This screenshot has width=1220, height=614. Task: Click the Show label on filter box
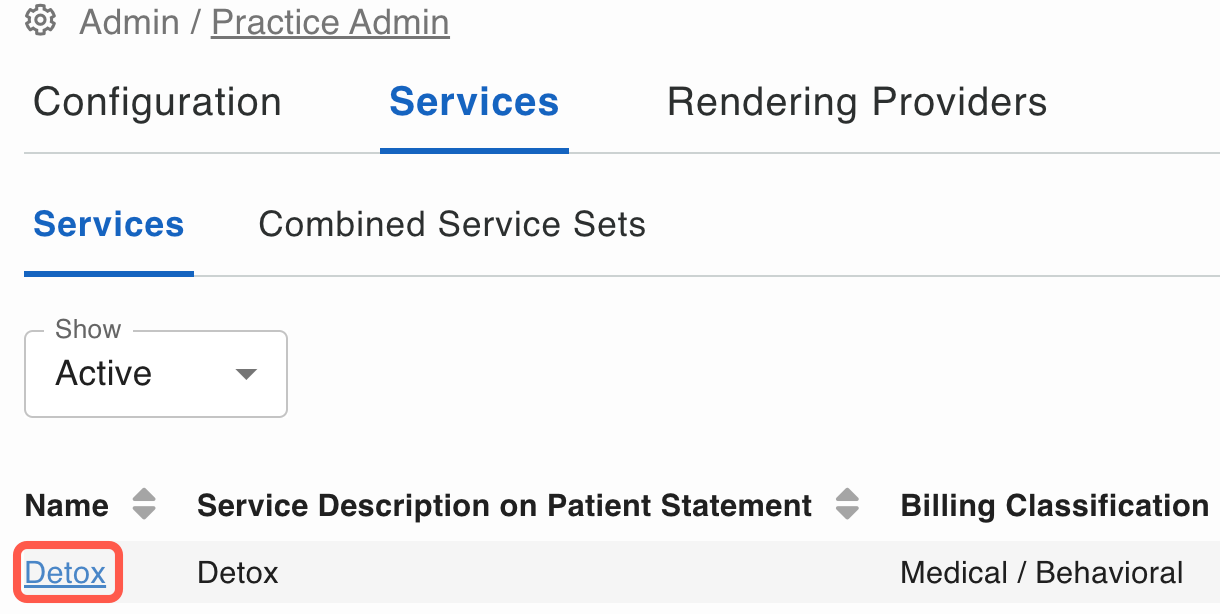point(88,329)
